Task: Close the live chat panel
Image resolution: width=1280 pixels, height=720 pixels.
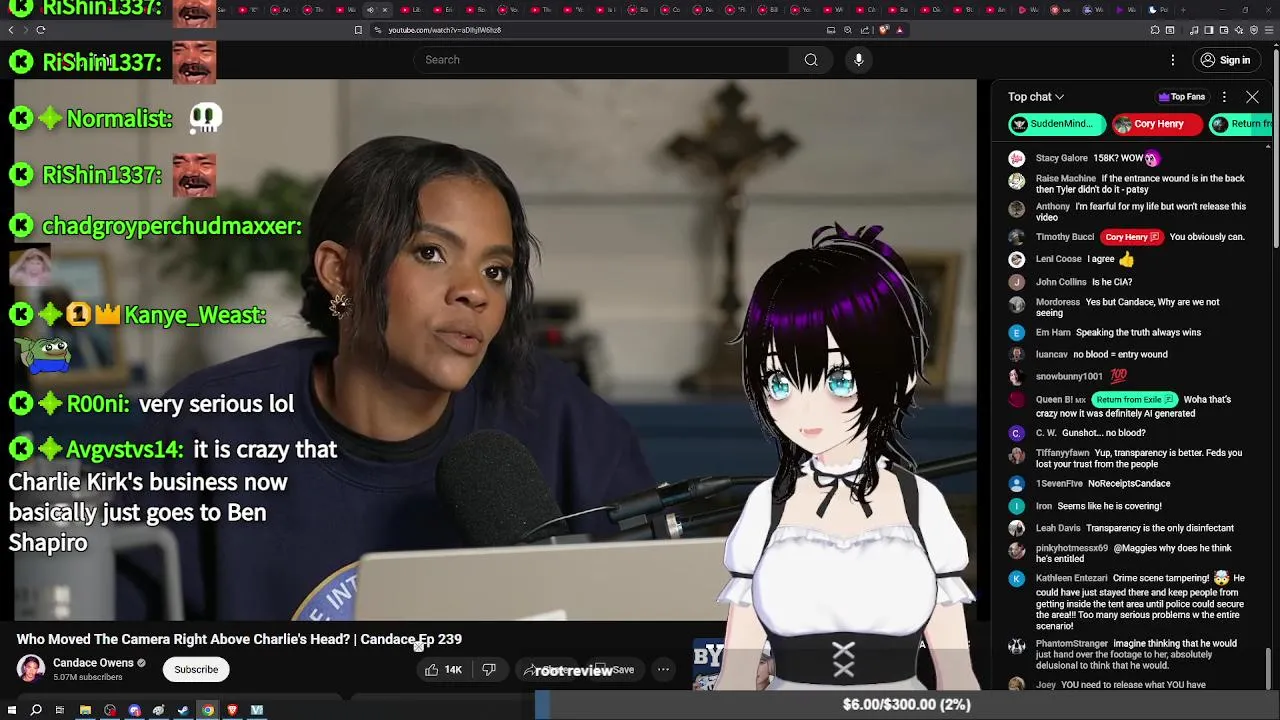Action: click(1252, 97)
